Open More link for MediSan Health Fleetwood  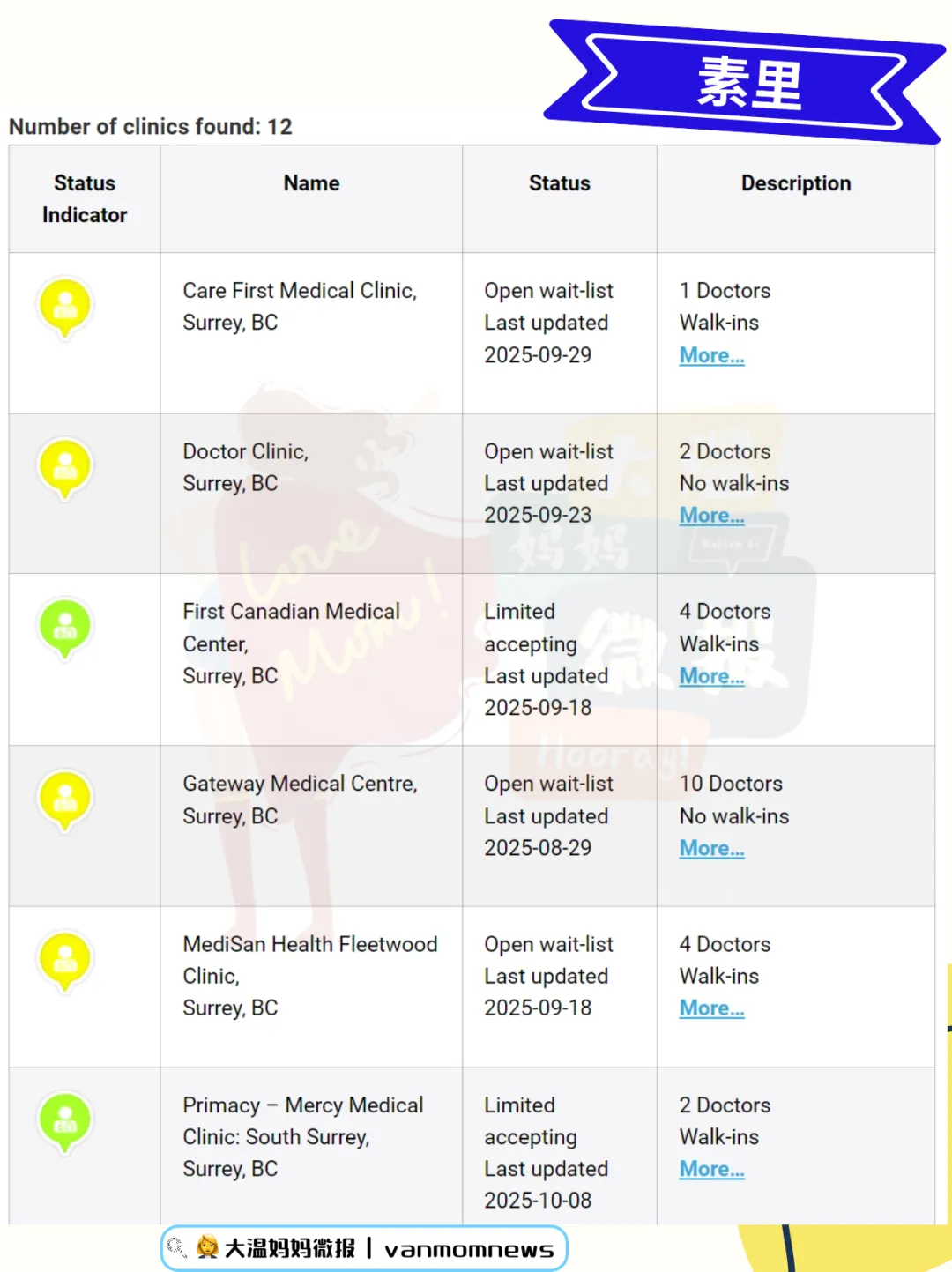click(x=711, y=1008)
